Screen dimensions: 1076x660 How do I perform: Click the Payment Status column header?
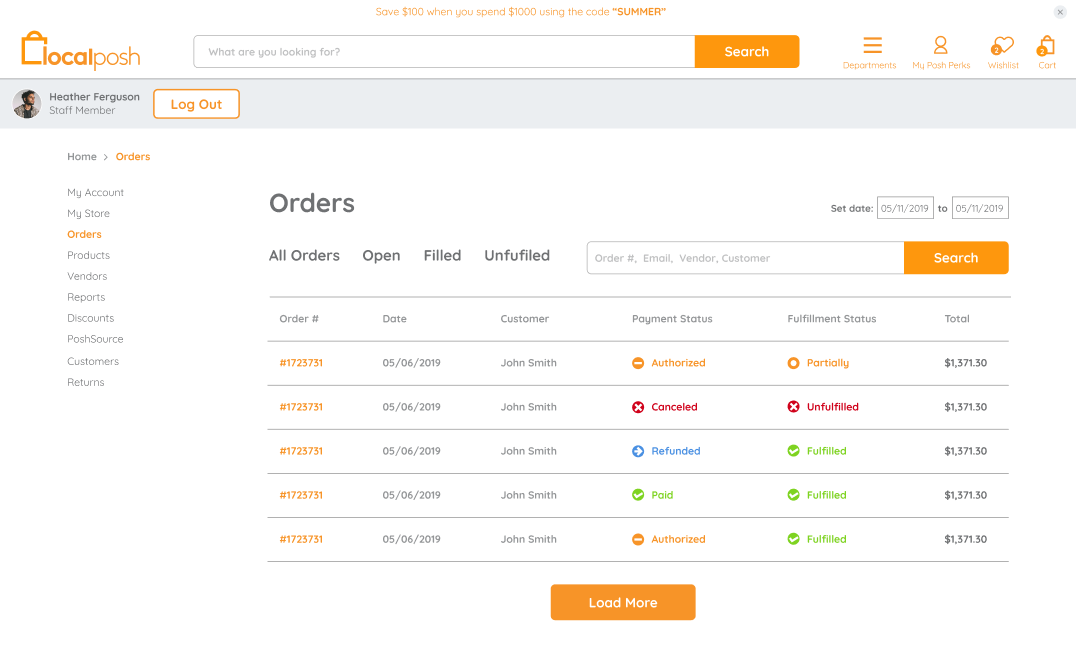click(672, 318)
